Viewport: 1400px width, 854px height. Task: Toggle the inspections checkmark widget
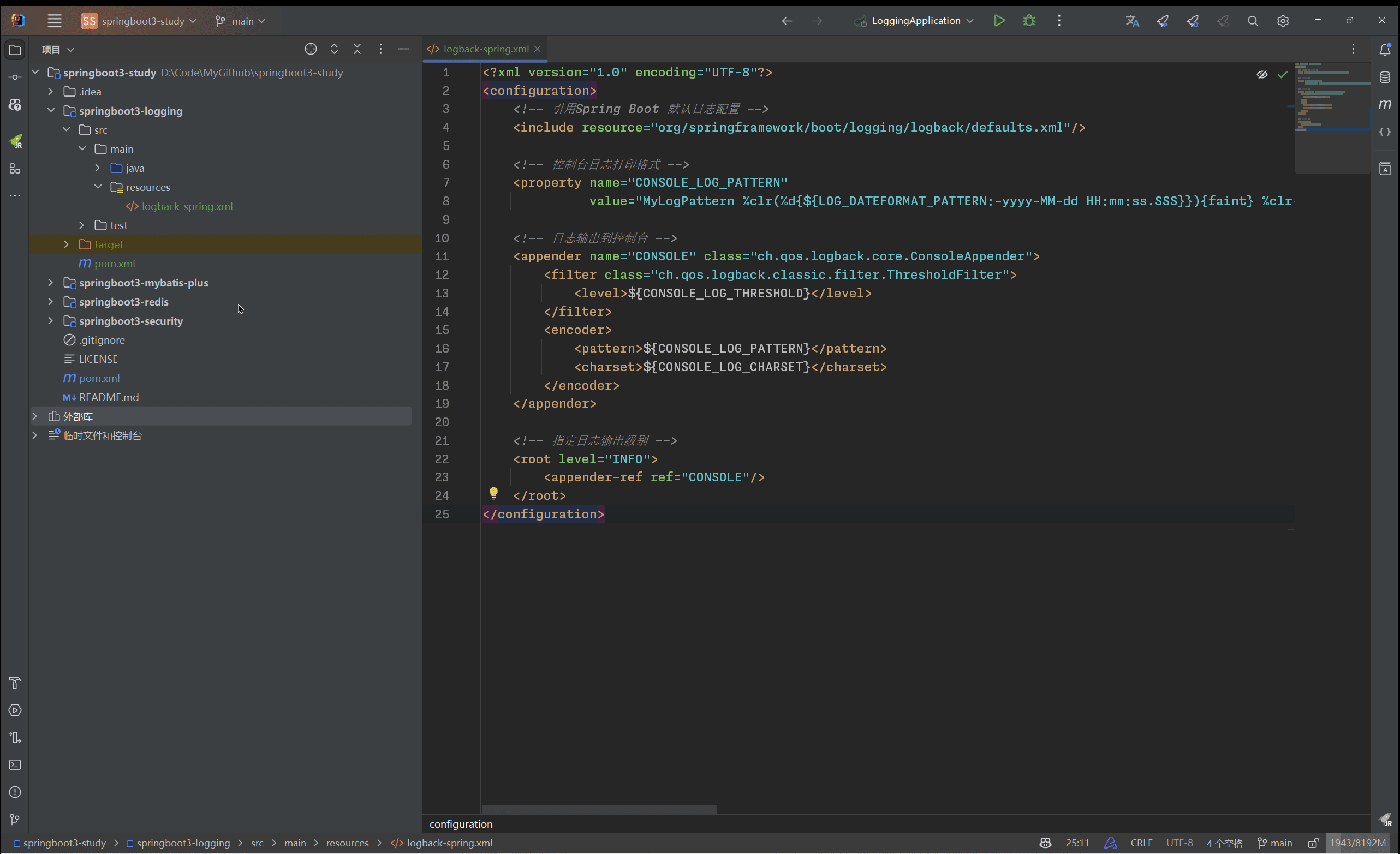(1283, 74)
